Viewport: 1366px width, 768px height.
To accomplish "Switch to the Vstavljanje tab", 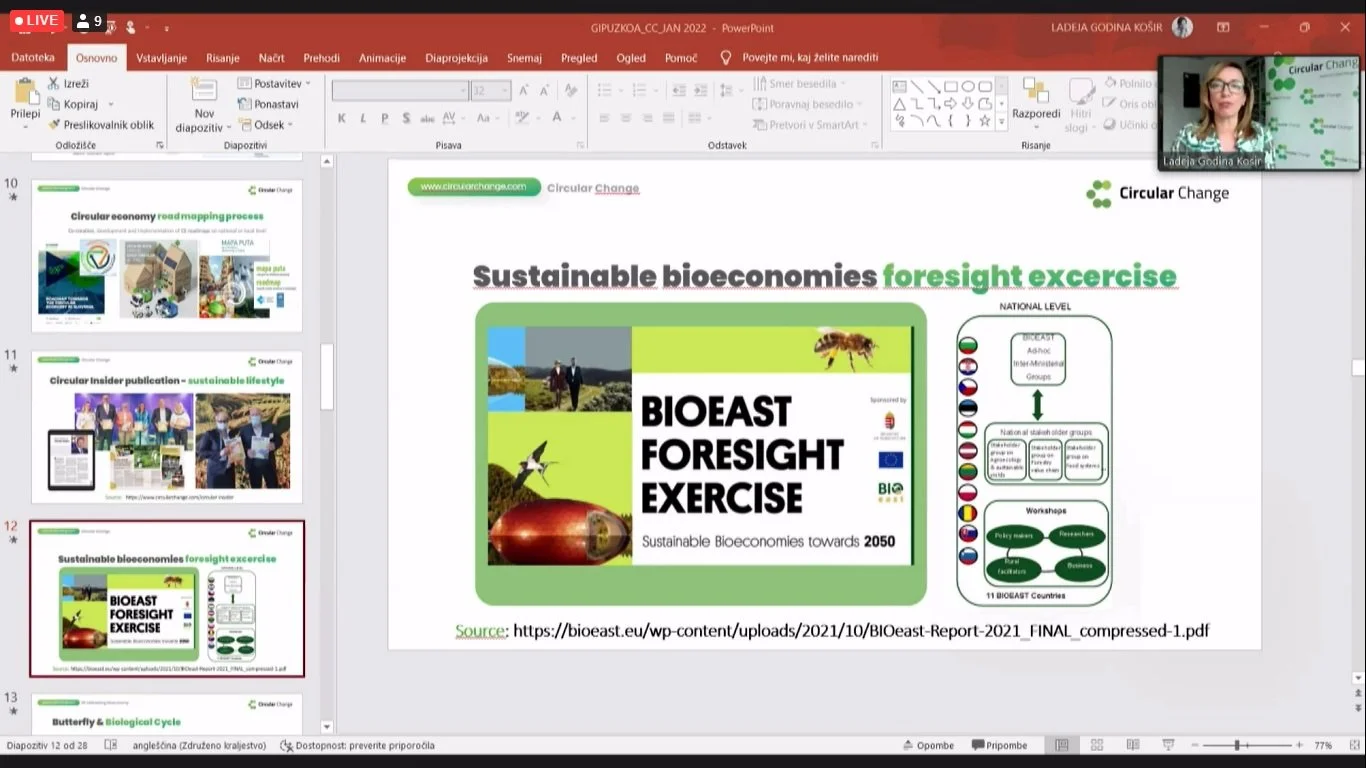I will pyautogui.click(x=161, y=58).
